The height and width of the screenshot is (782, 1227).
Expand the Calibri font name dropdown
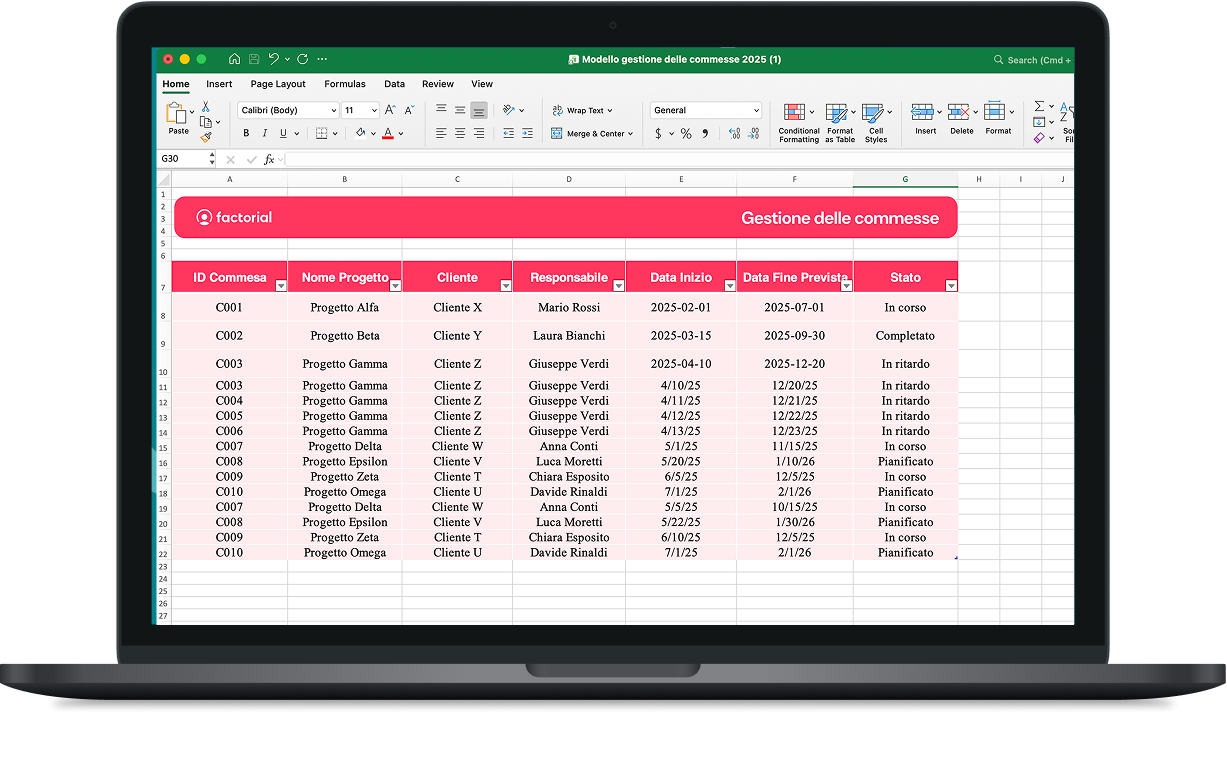[333, 110]
